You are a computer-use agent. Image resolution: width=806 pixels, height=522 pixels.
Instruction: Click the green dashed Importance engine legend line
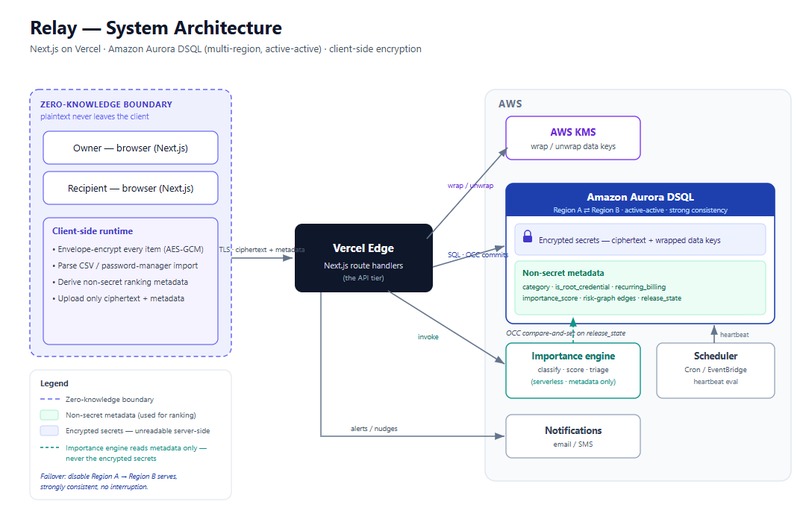pos(49,448)
